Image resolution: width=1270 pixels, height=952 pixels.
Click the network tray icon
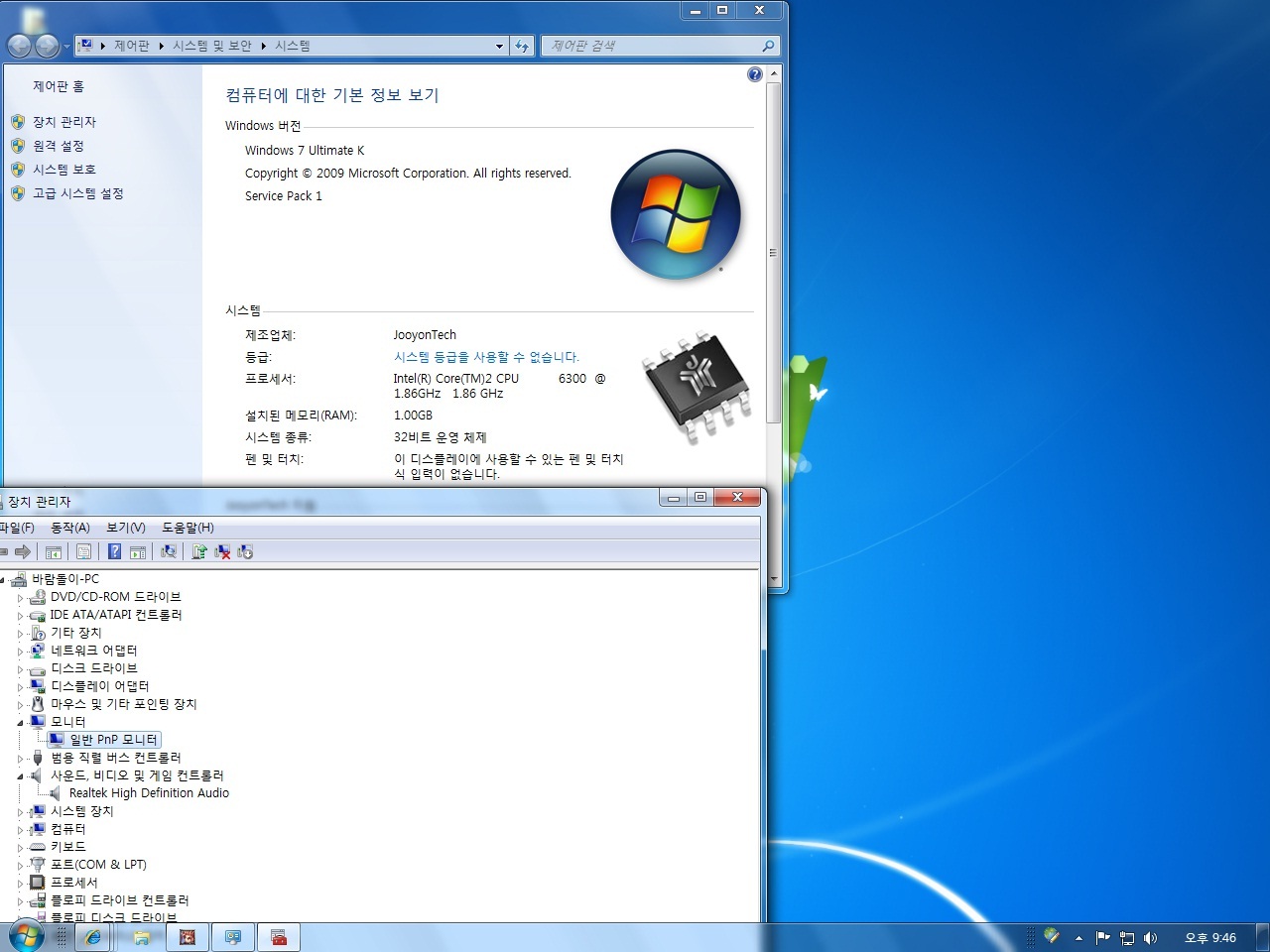click(1127, 938)
